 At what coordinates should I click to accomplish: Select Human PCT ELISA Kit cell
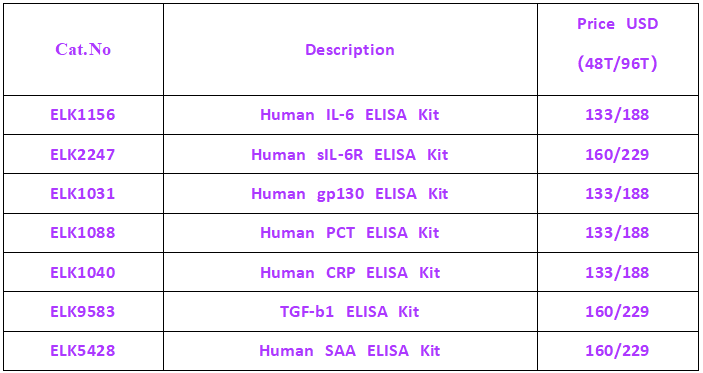tap(350, 233)
